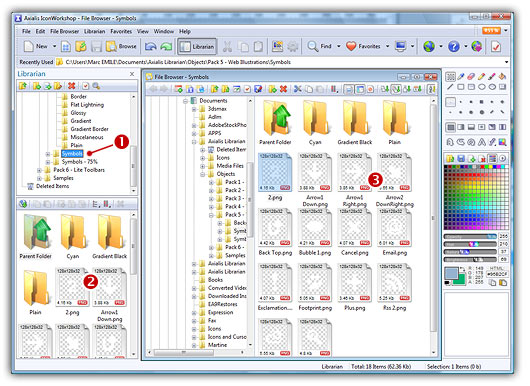Image resolution: width=530 pixels, height=386 pixels.
Task: Collapse the Objects folder in File Browser tree
Action: [202, 174]
